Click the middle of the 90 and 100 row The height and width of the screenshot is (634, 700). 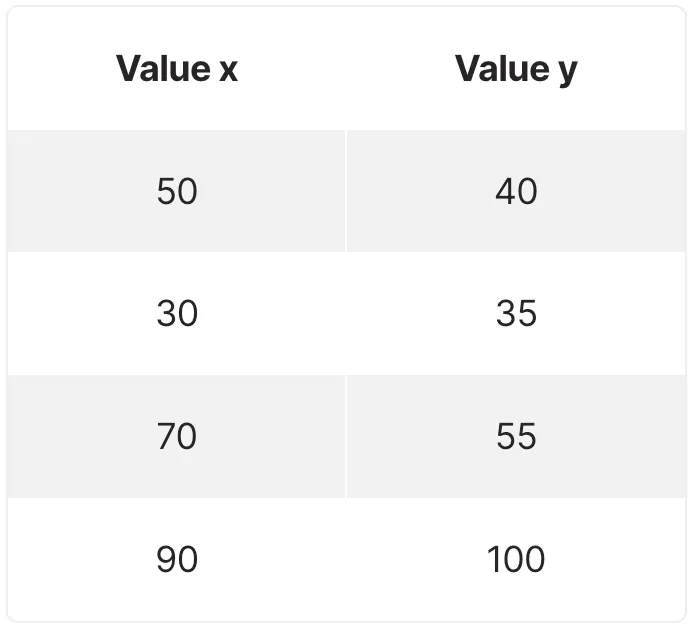pos(346,559)
